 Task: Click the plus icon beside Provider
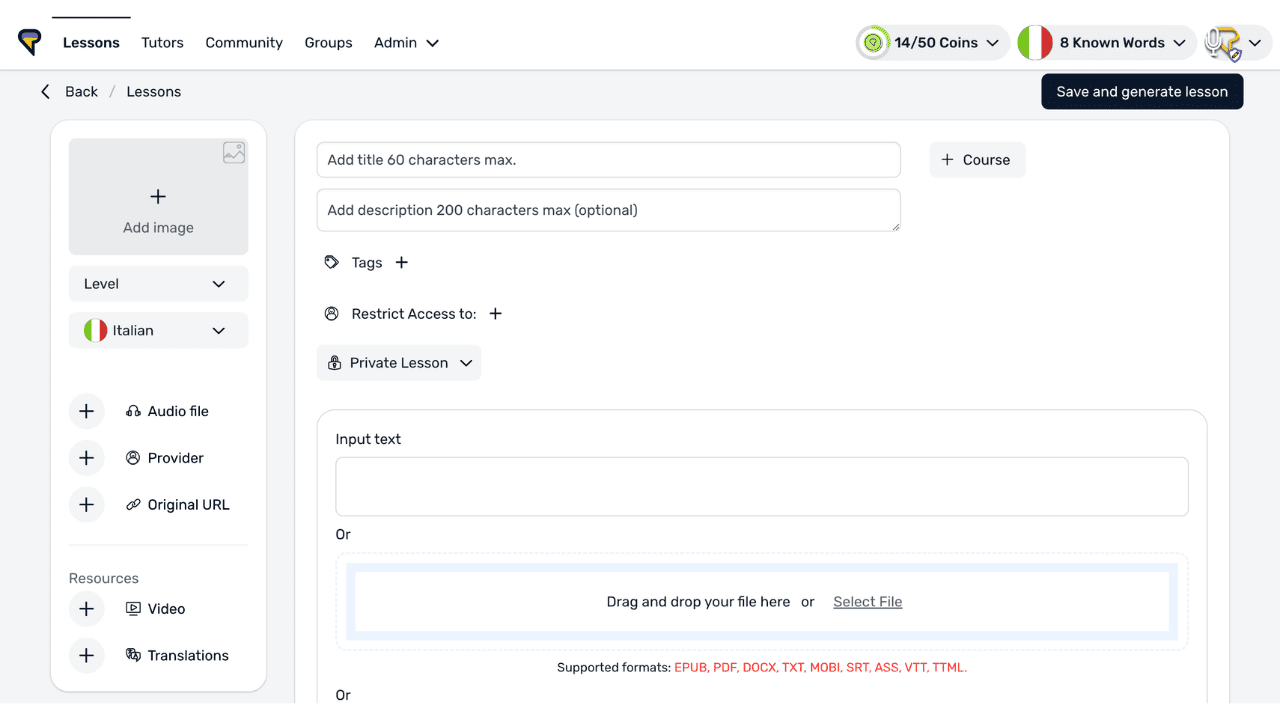point(87,458)
